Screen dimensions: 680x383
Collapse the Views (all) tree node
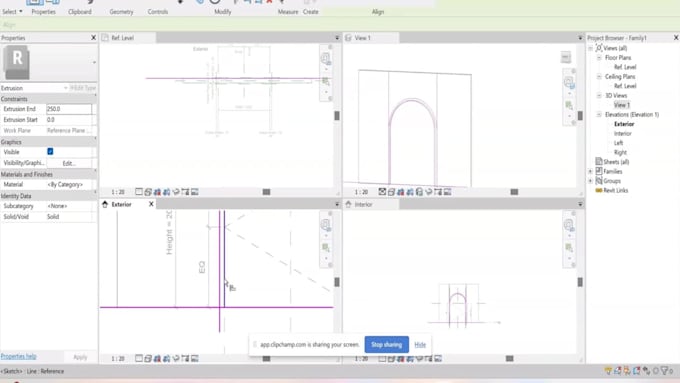[590, 48]
